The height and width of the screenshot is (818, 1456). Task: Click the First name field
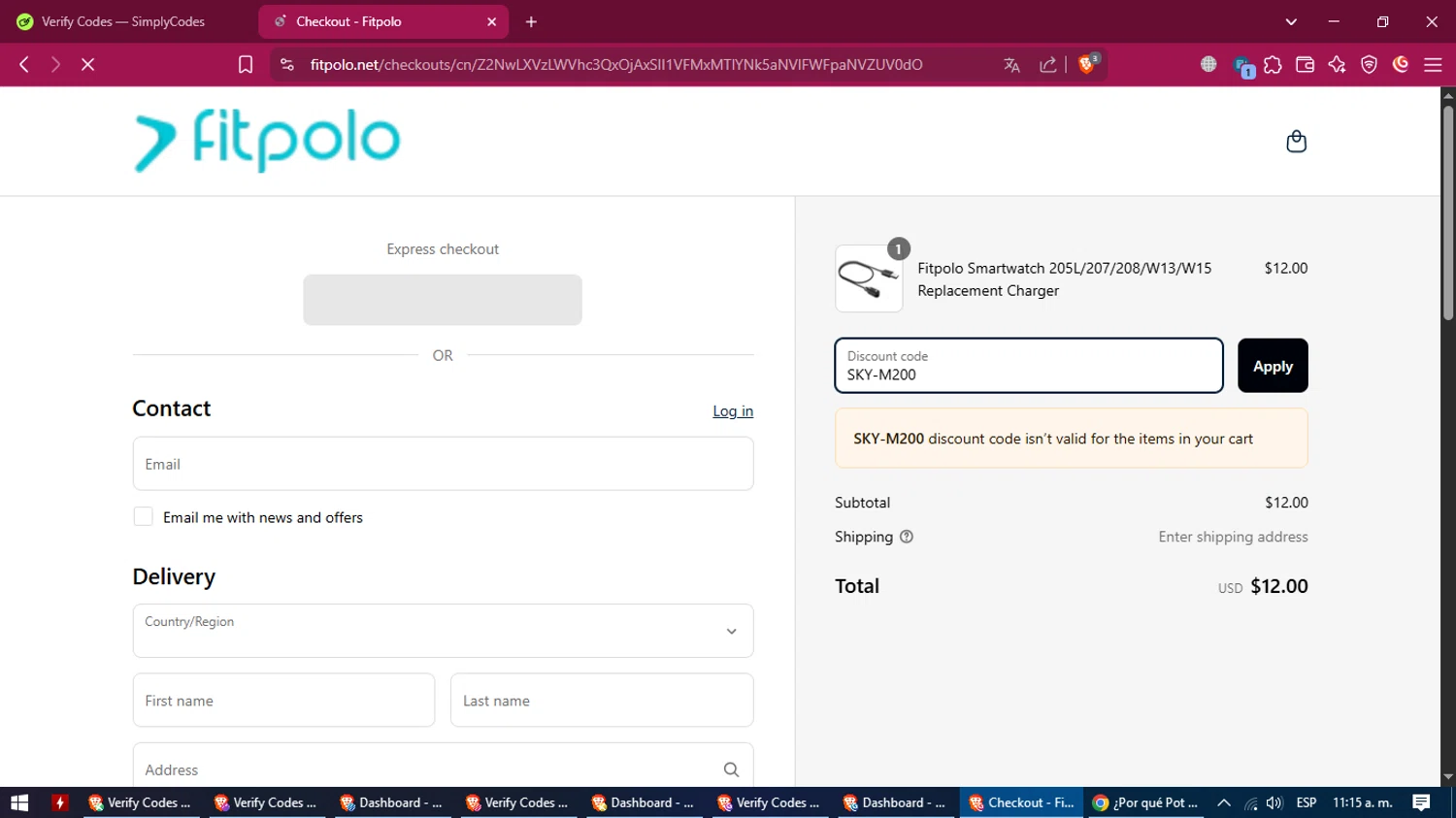pos(283,701)
